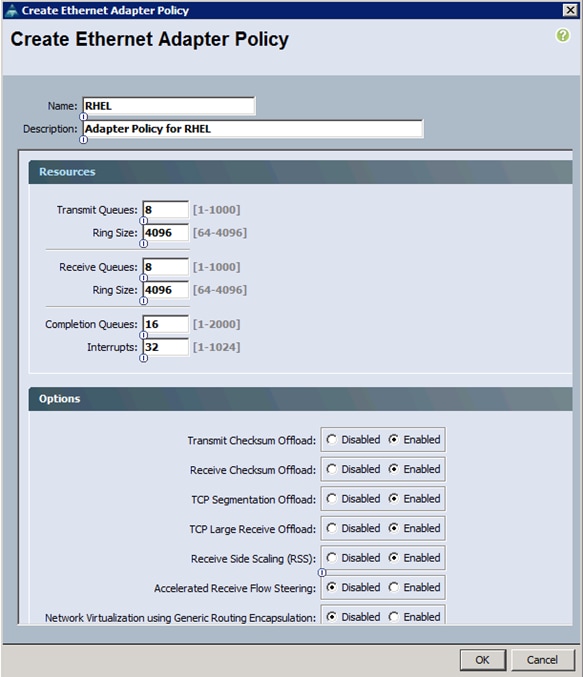Click the Transmit Queues input field
This screenshot has height=677, width=583.
pyautogui.click(x=165, y=209)
